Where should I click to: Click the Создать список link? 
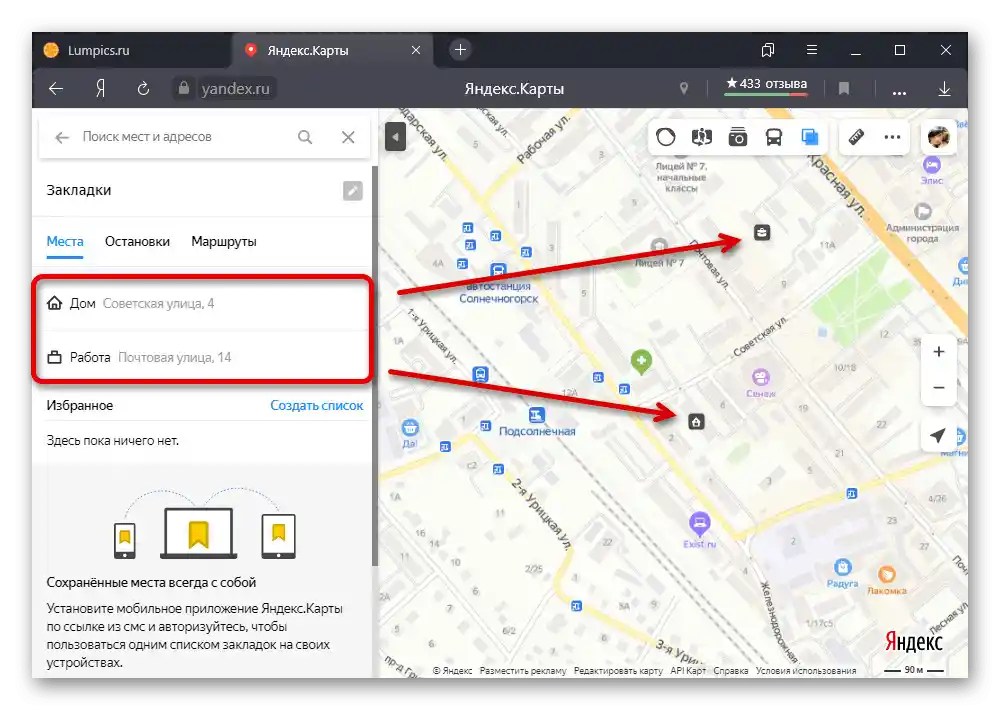coord(317,405)
